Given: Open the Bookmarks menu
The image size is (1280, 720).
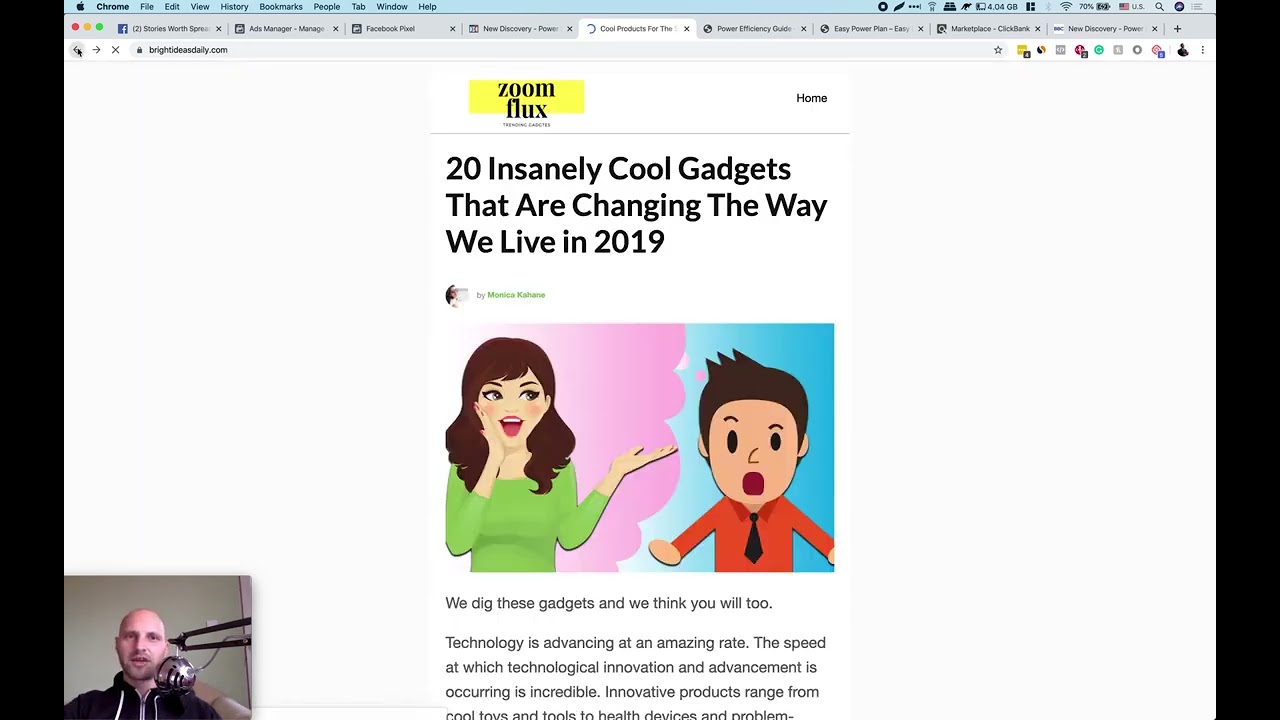Looking at the screenshot, I should [x=281, y=7].
